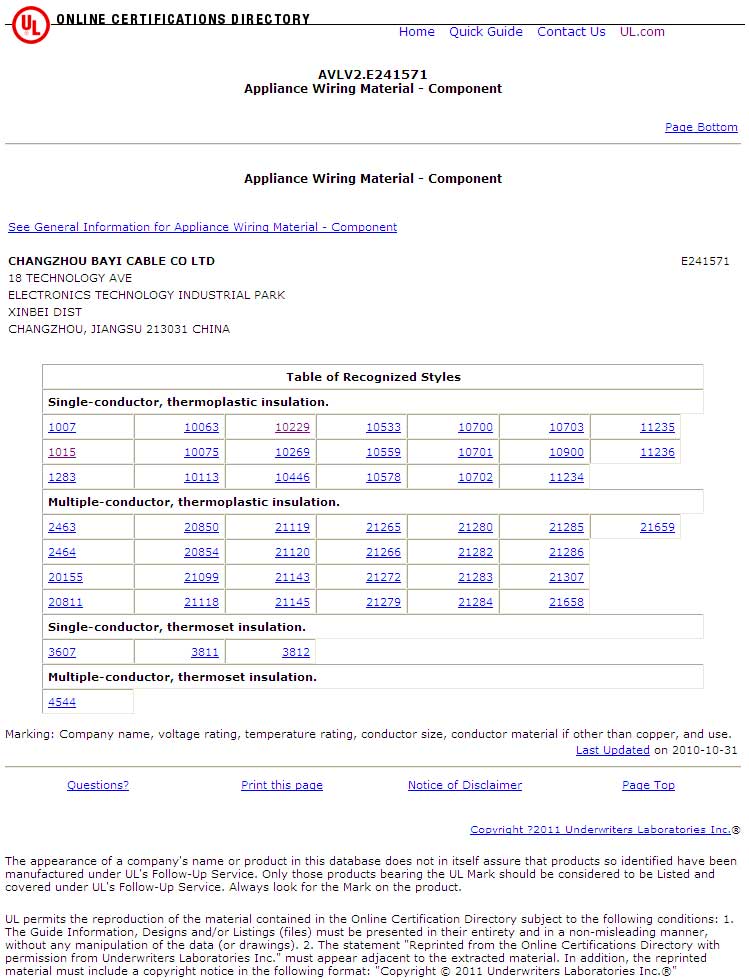The height and width of the screenshot is (980, 749).
Task: Open style 2463 multiple-conductor link
Action: [x=62, y=527]
